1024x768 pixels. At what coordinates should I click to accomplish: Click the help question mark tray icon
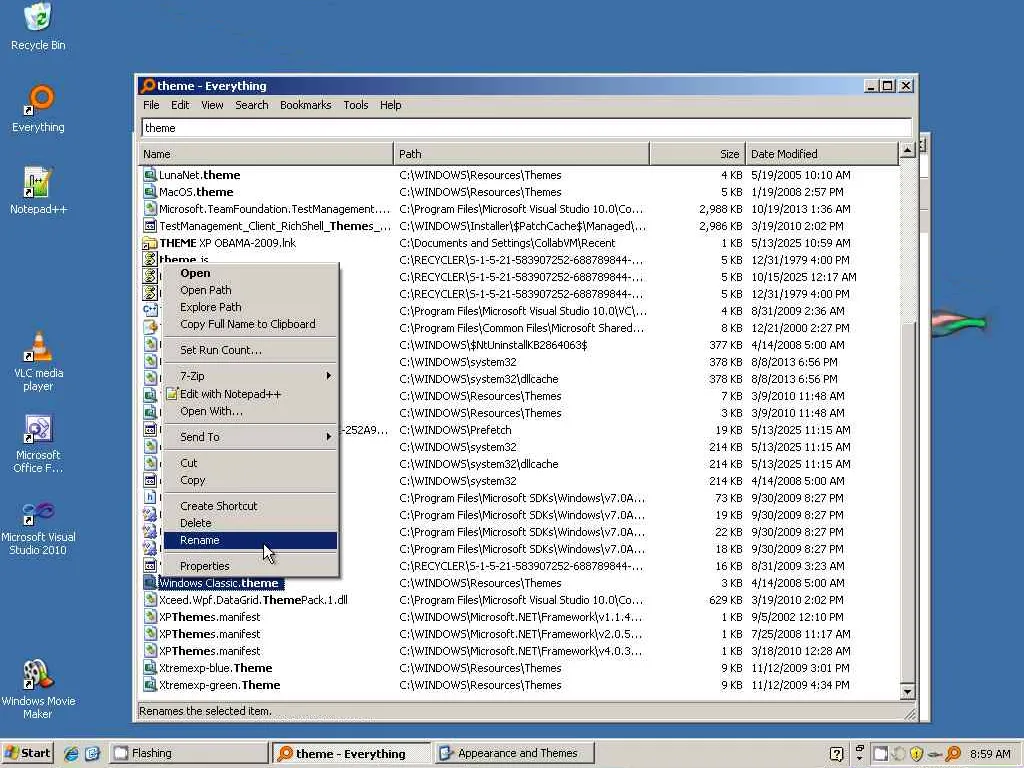pyautogui.click(x=837, y=754)
